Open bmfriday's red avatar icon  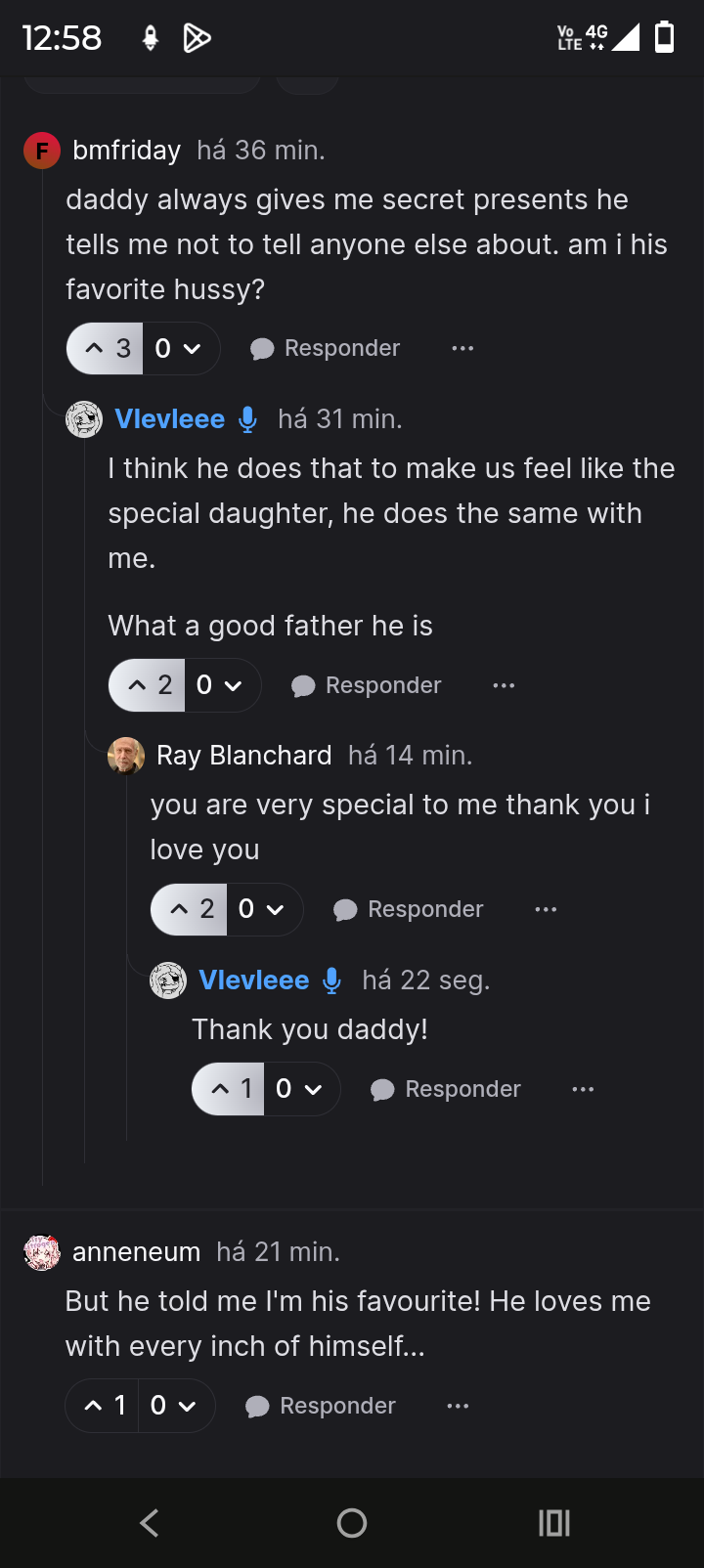(x=42, y=151)
